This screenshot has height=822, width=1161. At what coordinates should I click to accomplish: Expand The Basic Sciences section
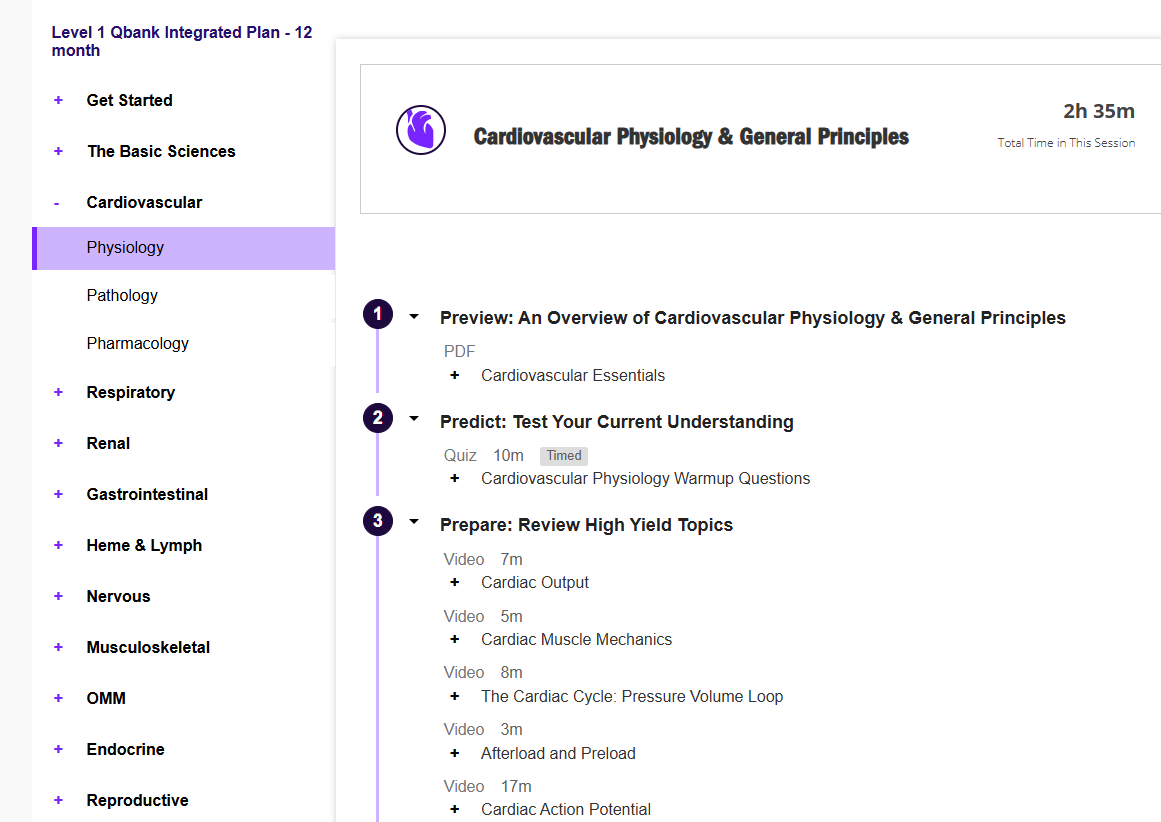click(x=58, y=151)
